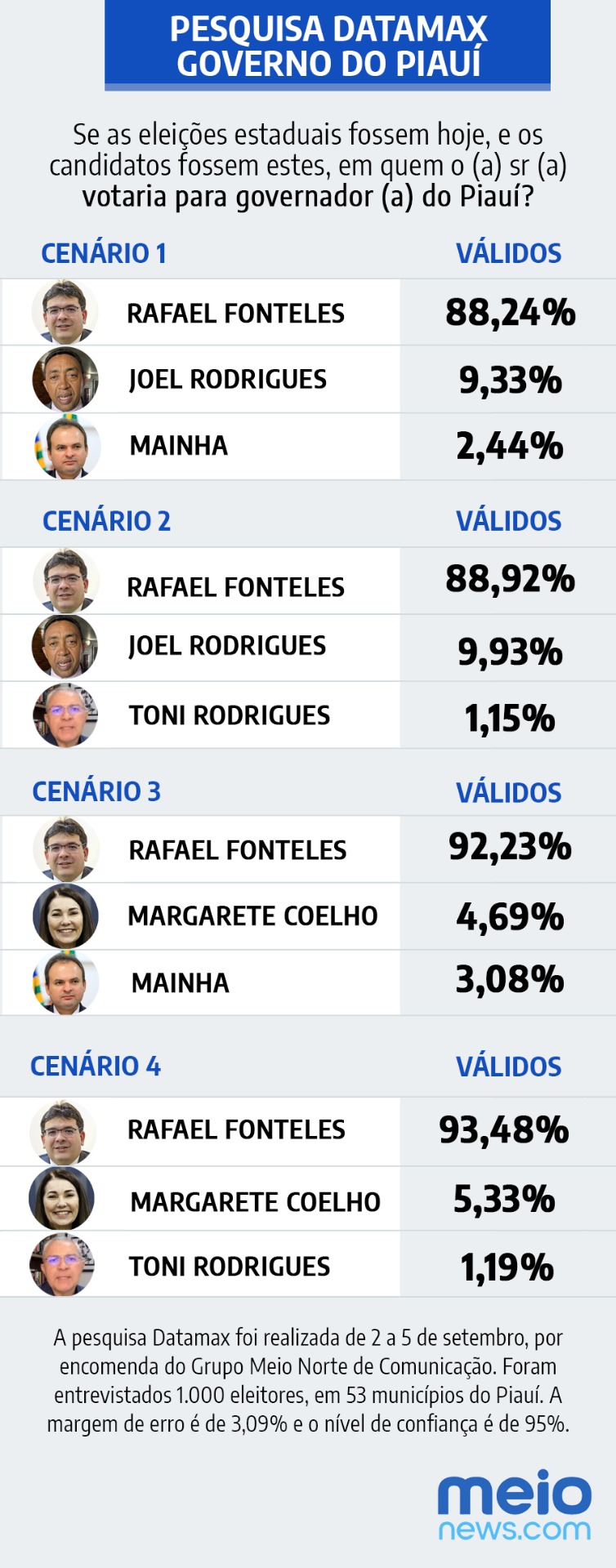Click the photo beside Toni Rodrigues in Cenário 4
This screenshot has height=1568, width=616.
coord(62,1265)
